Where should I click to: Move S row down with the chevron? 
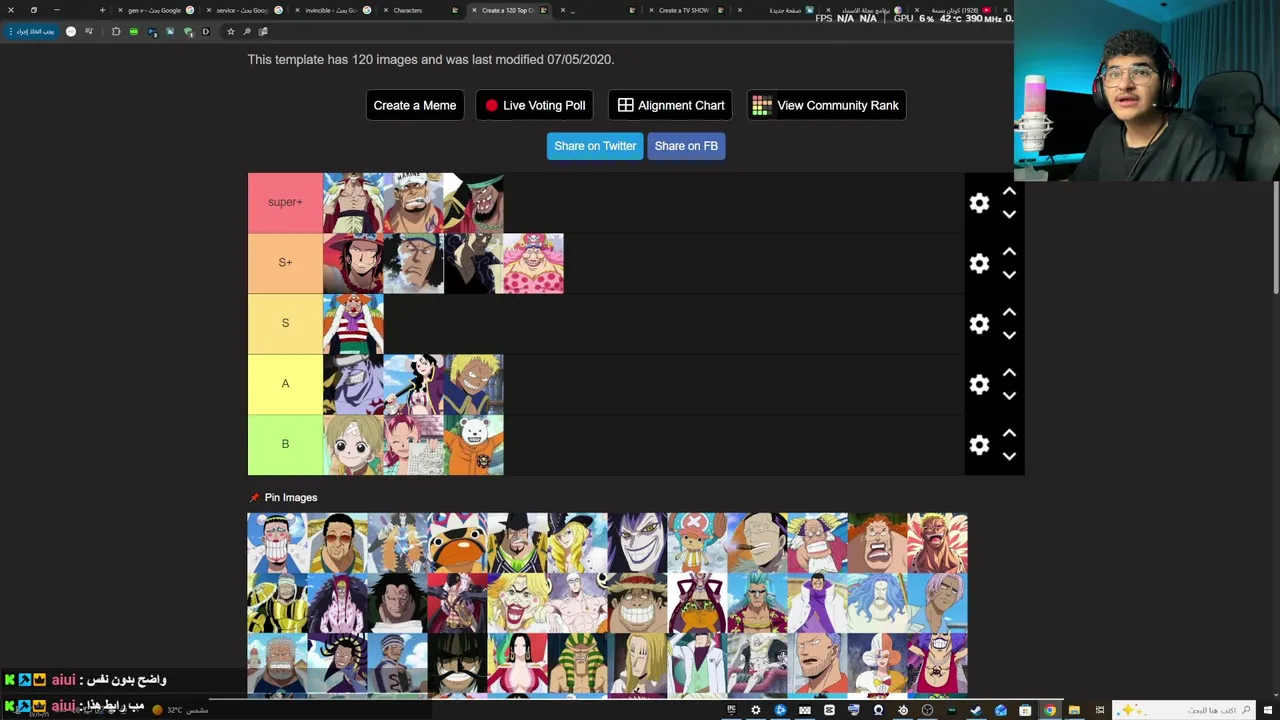tap(1009, 335)
